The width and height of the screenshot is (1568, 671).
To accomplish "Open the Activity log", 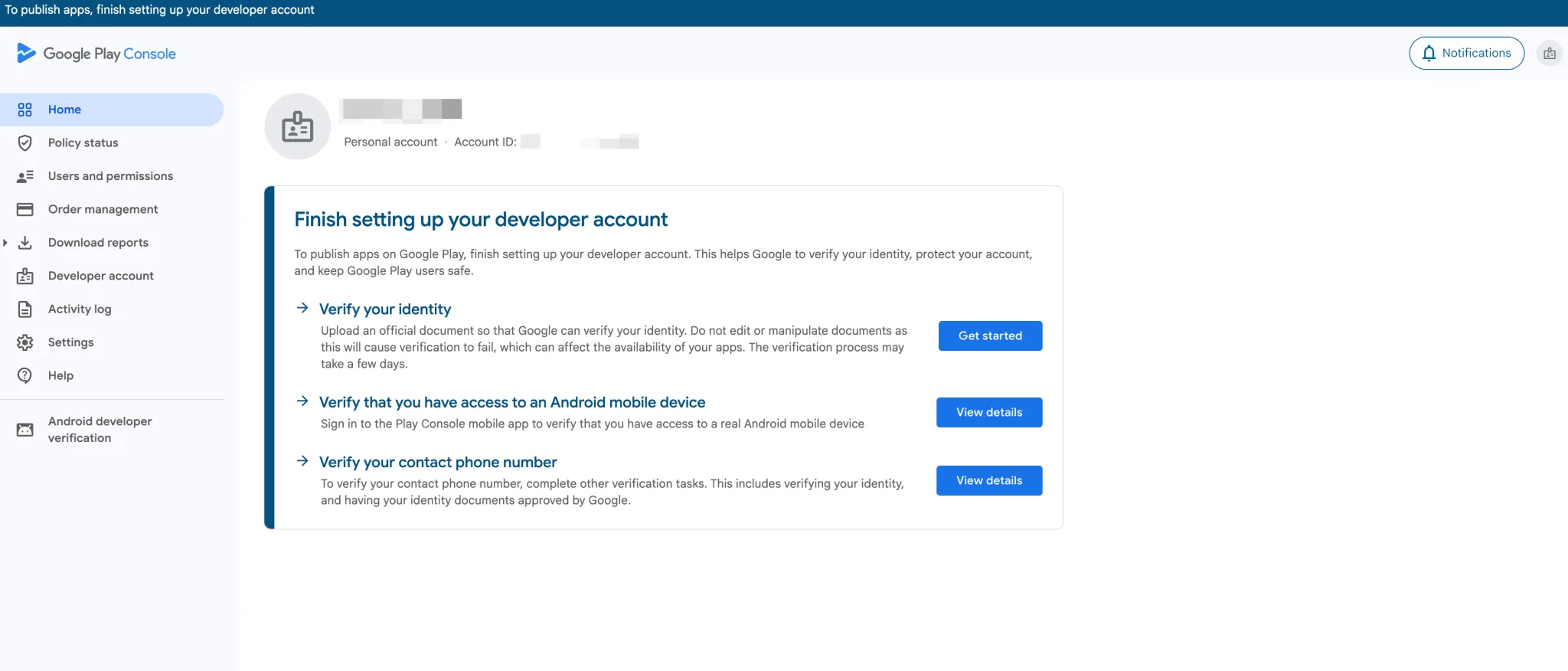I will pos(112,309).
